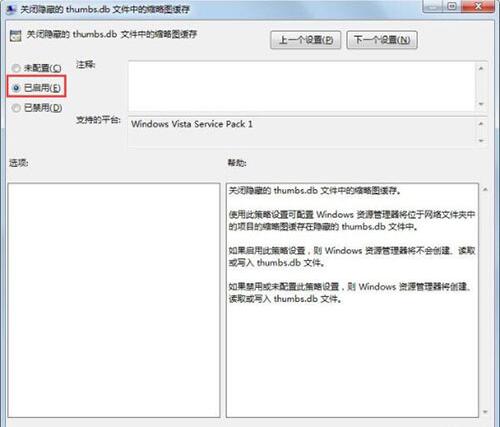
Task: Click comment box scrollbar up arrow
Action: [x=481, y=68]
